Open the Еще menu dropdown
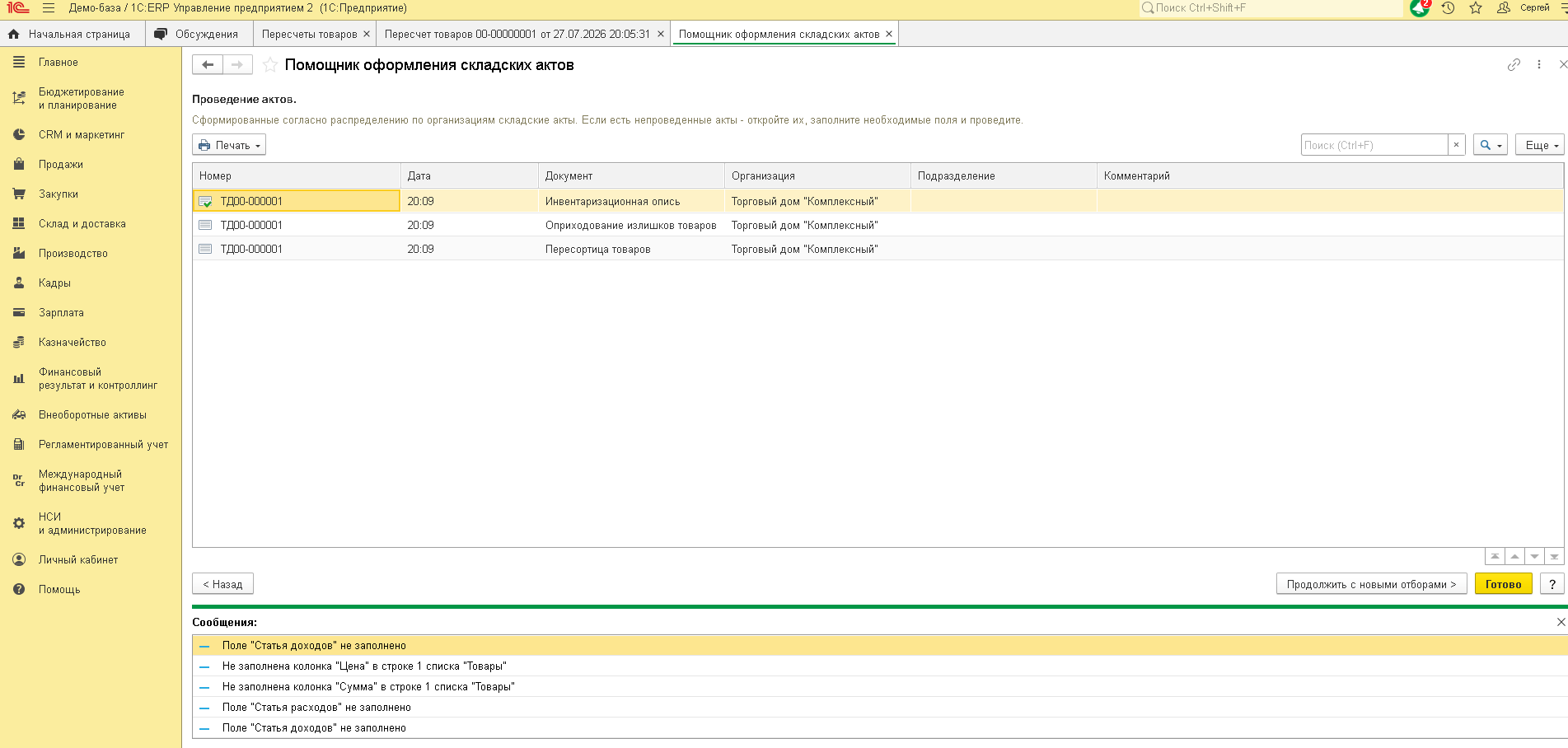 click(1539, 145)
